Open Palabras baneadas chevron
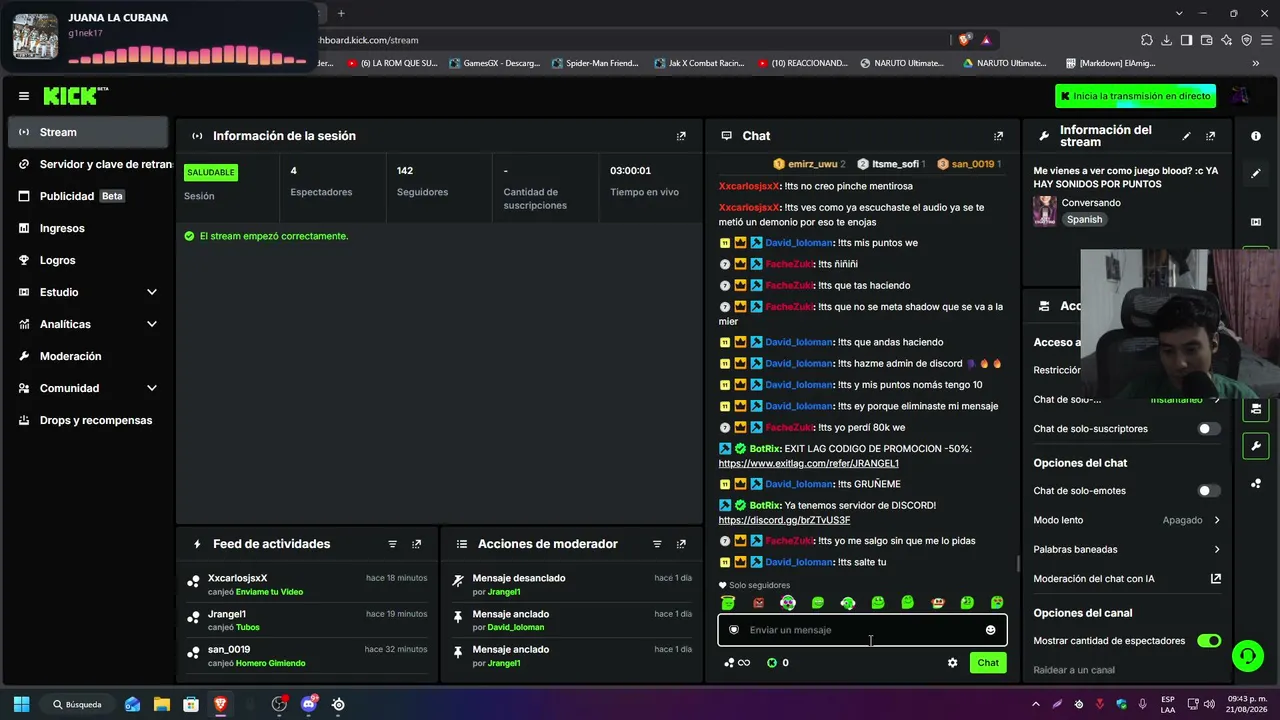The image size is (1280, 720). [x=1217, y=549]
